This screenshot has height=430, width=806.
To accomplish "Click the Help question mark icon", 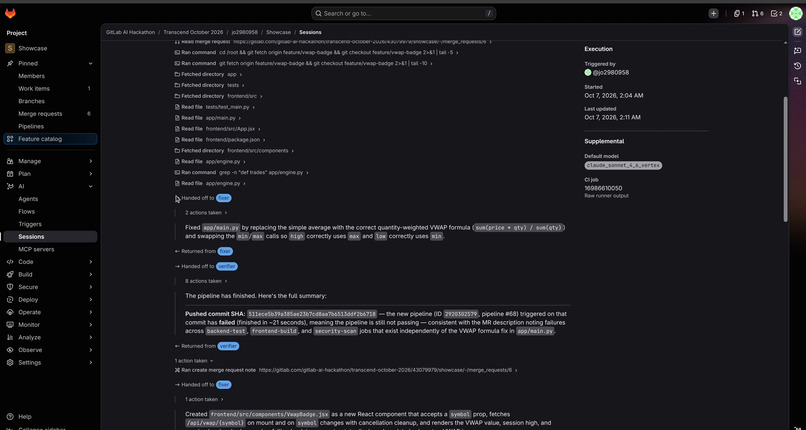I will (10, 417).
